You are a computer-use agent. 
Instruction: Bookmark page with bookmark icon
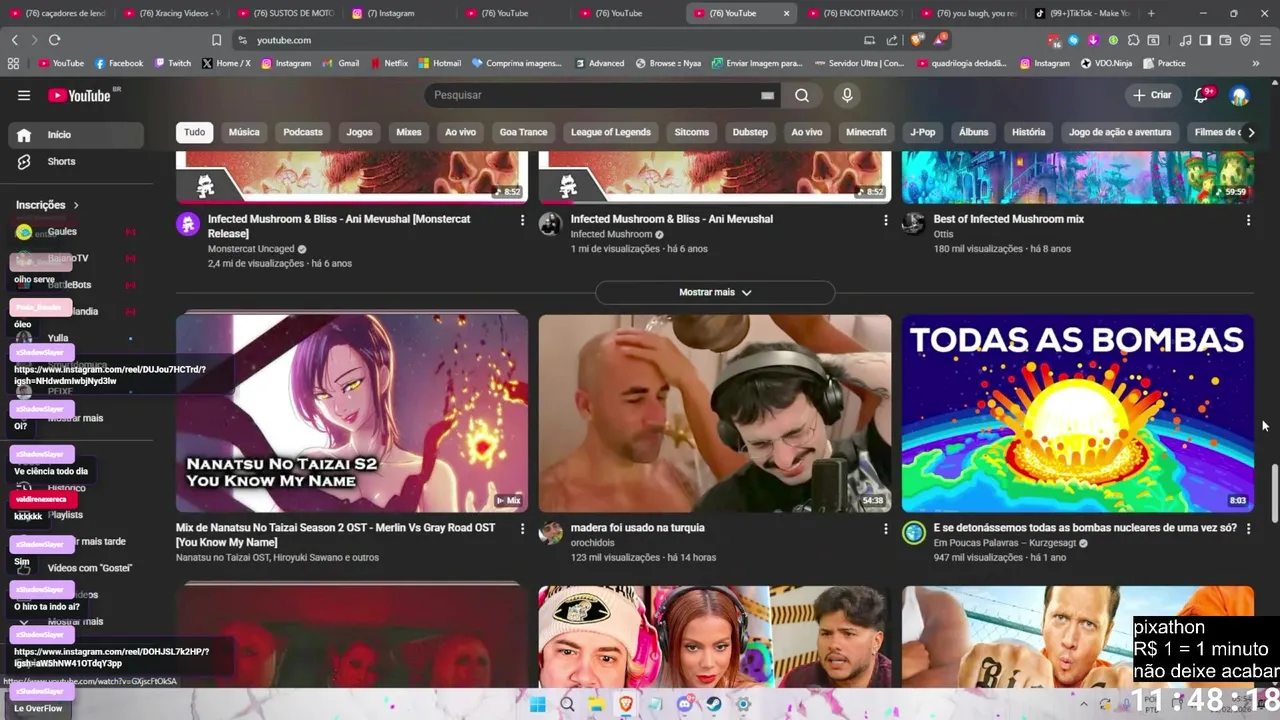point(216,40)
